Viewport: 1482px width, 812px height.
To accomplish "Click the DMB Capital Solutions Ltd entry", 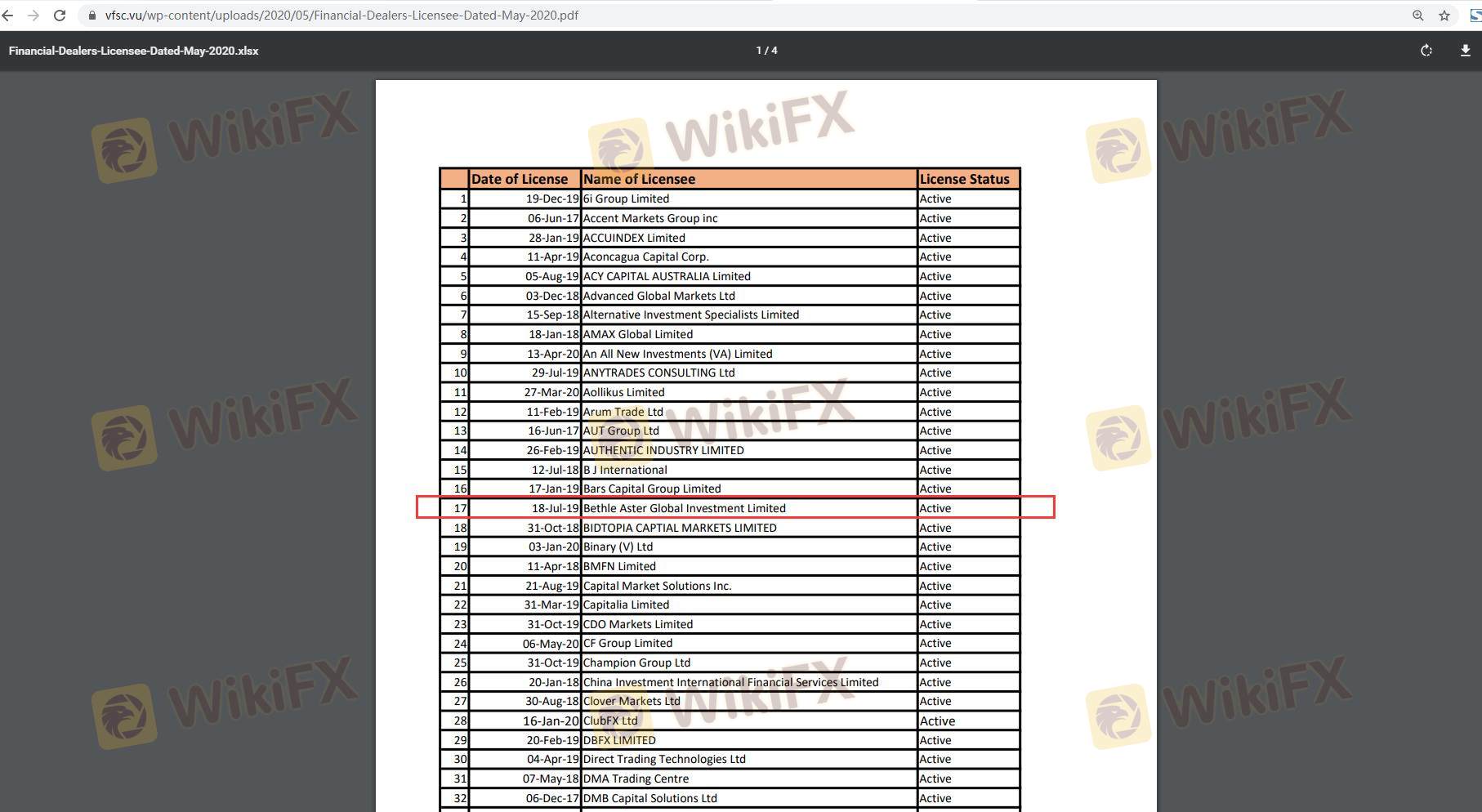I will [649, 798].
